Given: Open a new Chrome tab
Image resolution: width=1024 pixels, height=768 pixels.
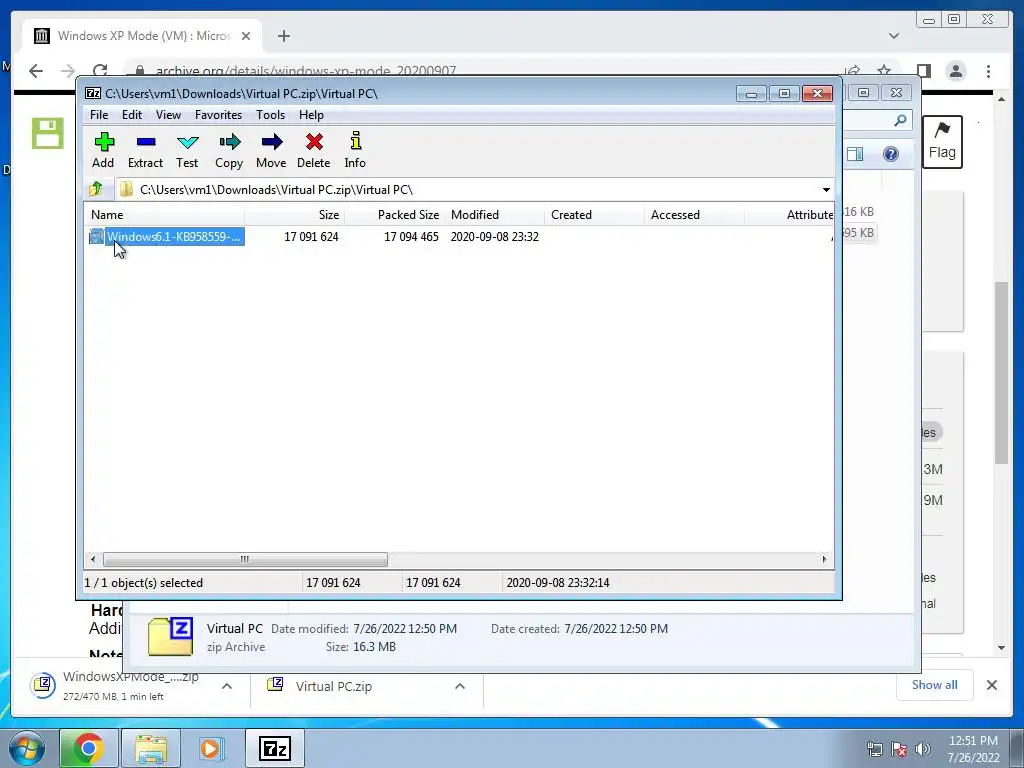Looking at the screenshot, I should (x=283, y=36).
